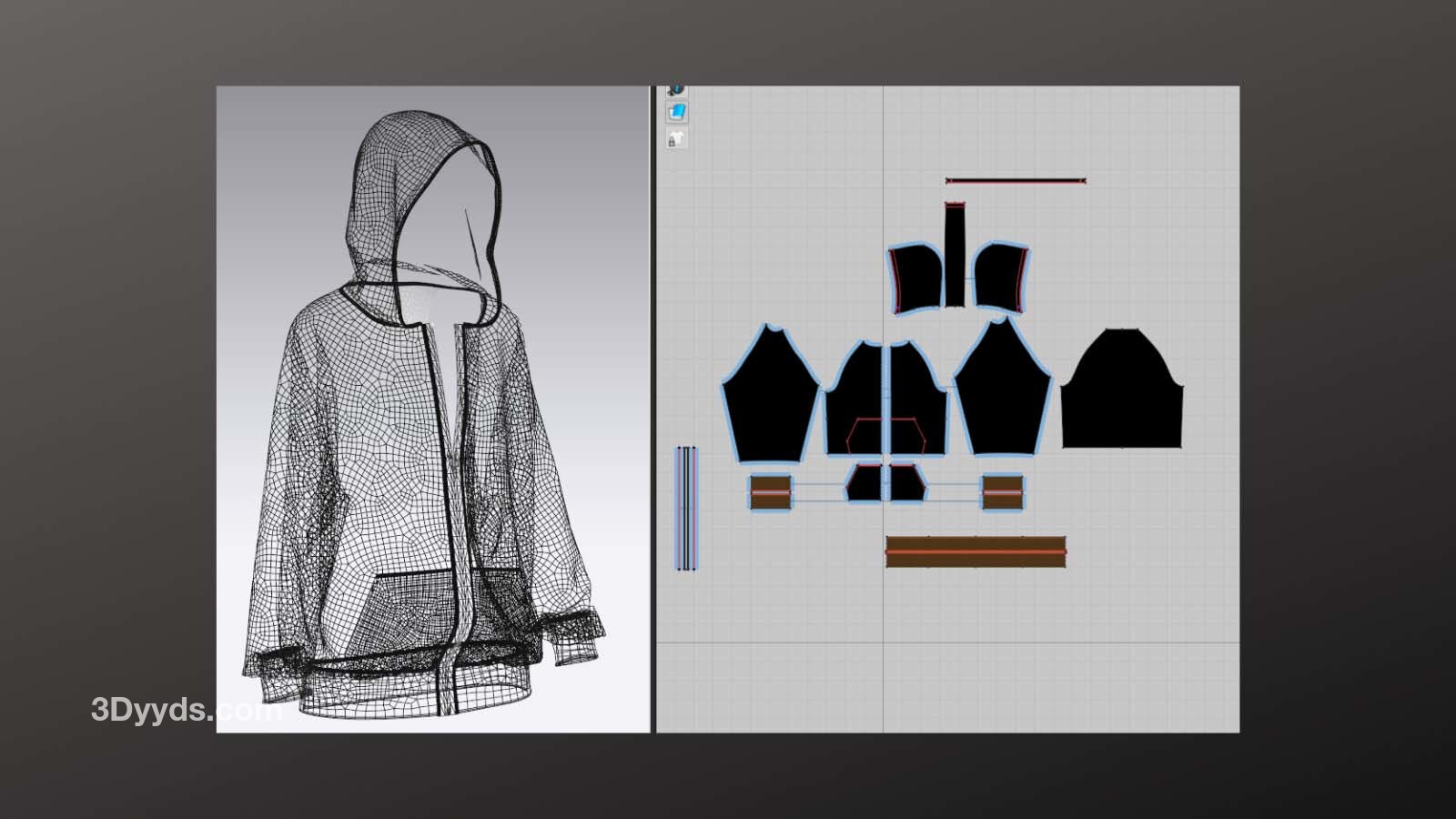Select the right sleeve pattern piece
This screenshot has height=819, width=1456.
coord(1003,396)
